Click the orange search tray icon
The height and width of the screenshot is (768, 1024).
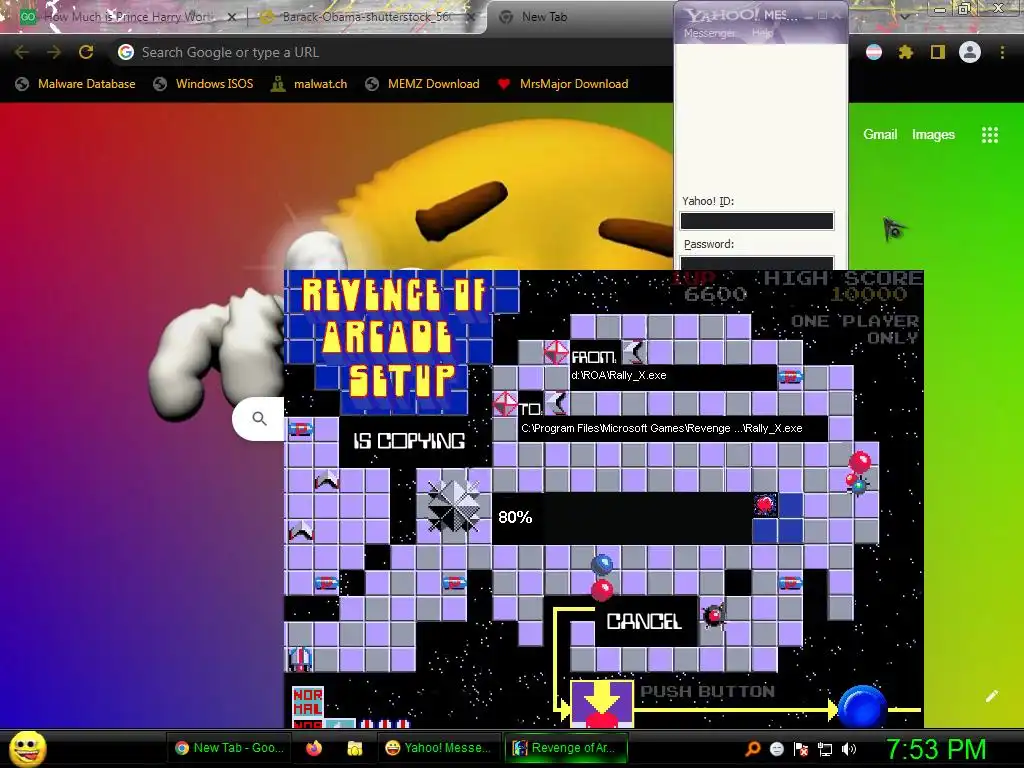(x=752, y=749)
